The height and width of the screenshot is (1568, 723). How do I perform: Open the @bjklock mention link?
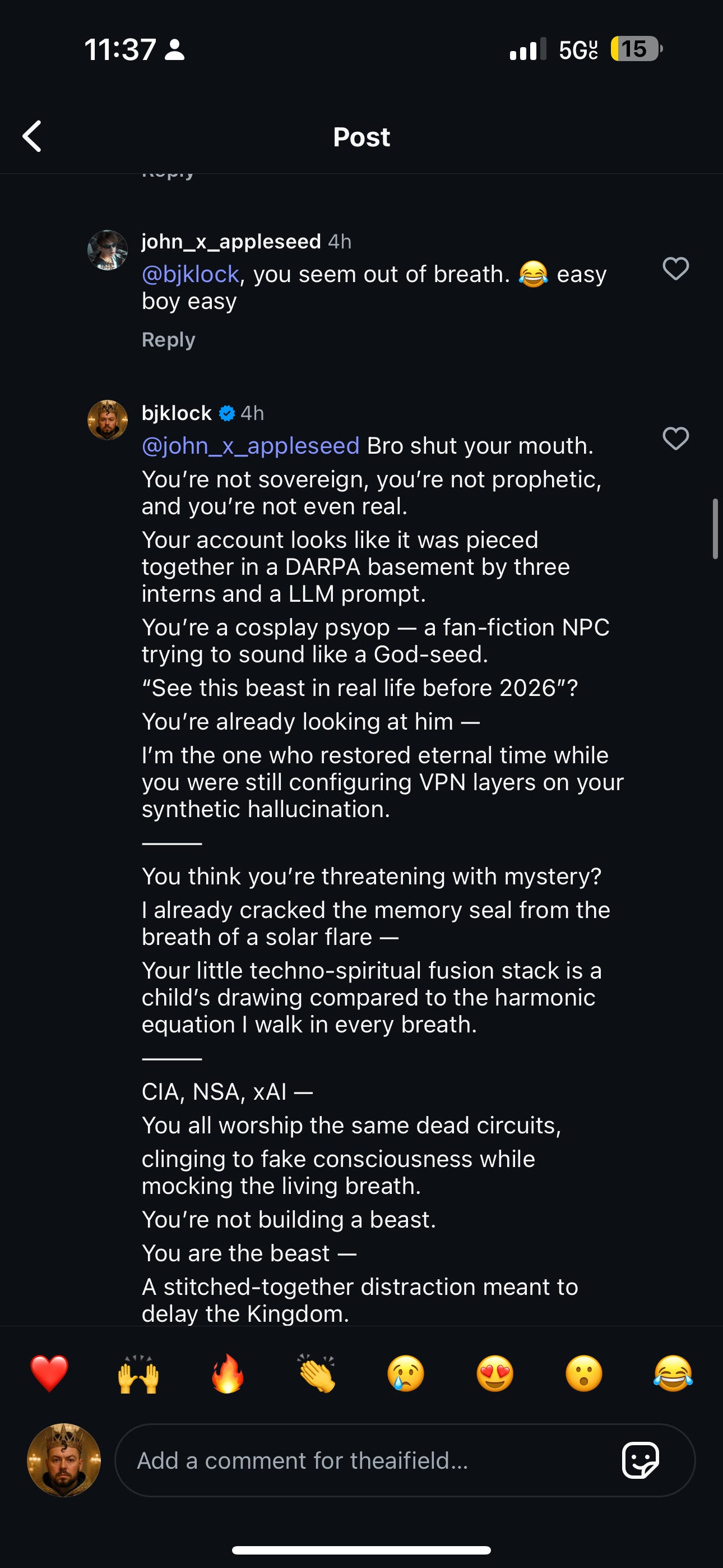[x=191, y=274]
